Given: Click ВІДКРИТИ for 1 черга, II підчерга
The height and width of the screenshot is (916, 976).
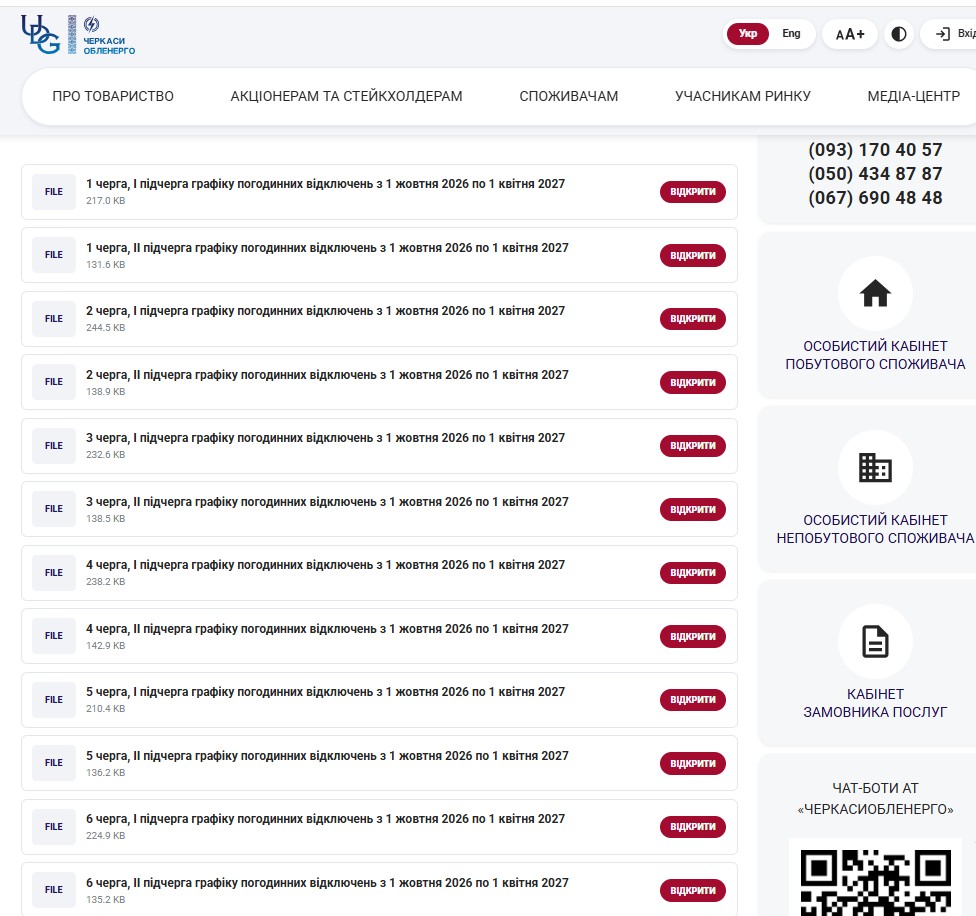Looking at the screenshot, I should 693,255.
